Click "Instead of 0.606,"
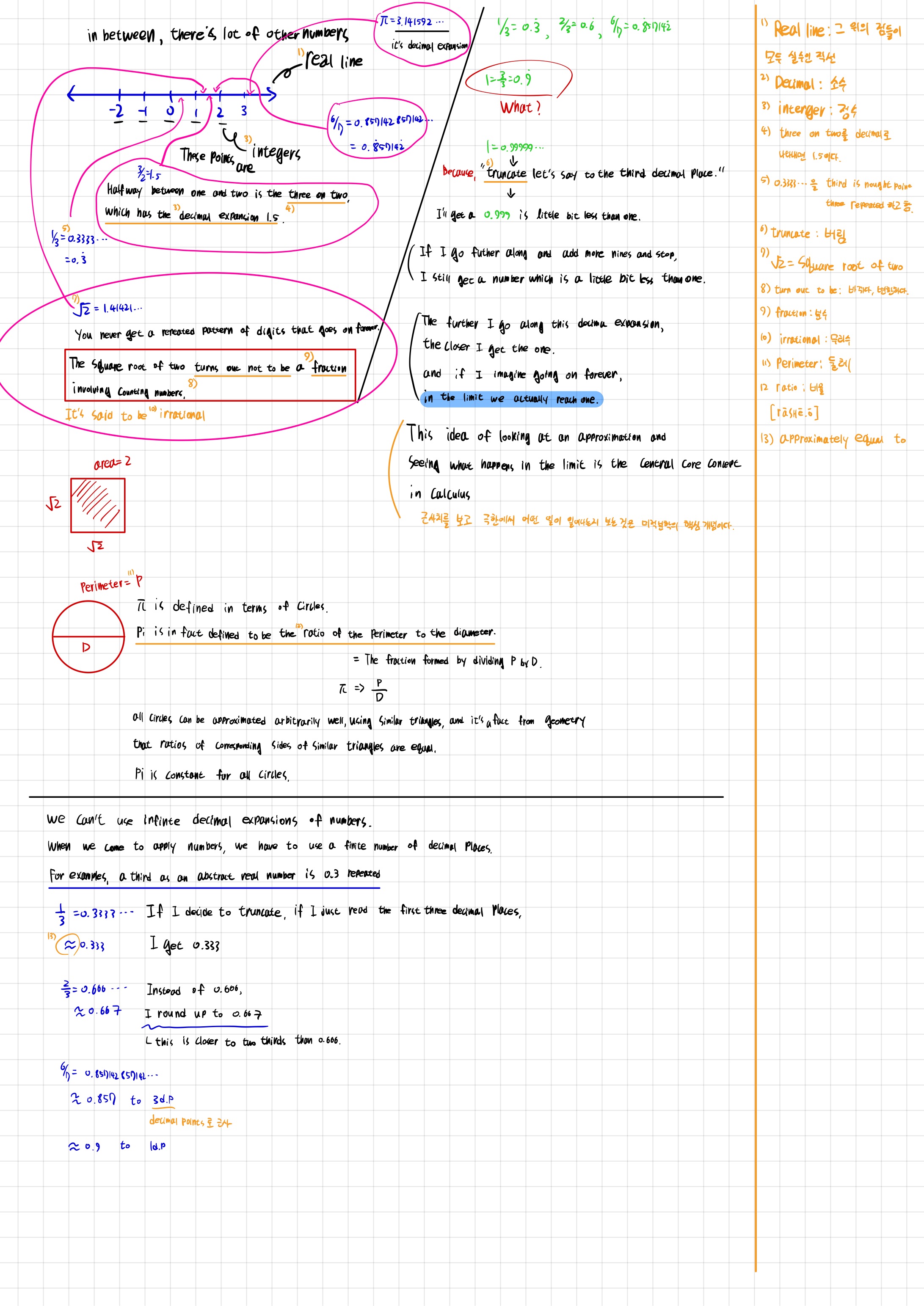This screenshot has width=924, height=1306. tap(195, 990)
